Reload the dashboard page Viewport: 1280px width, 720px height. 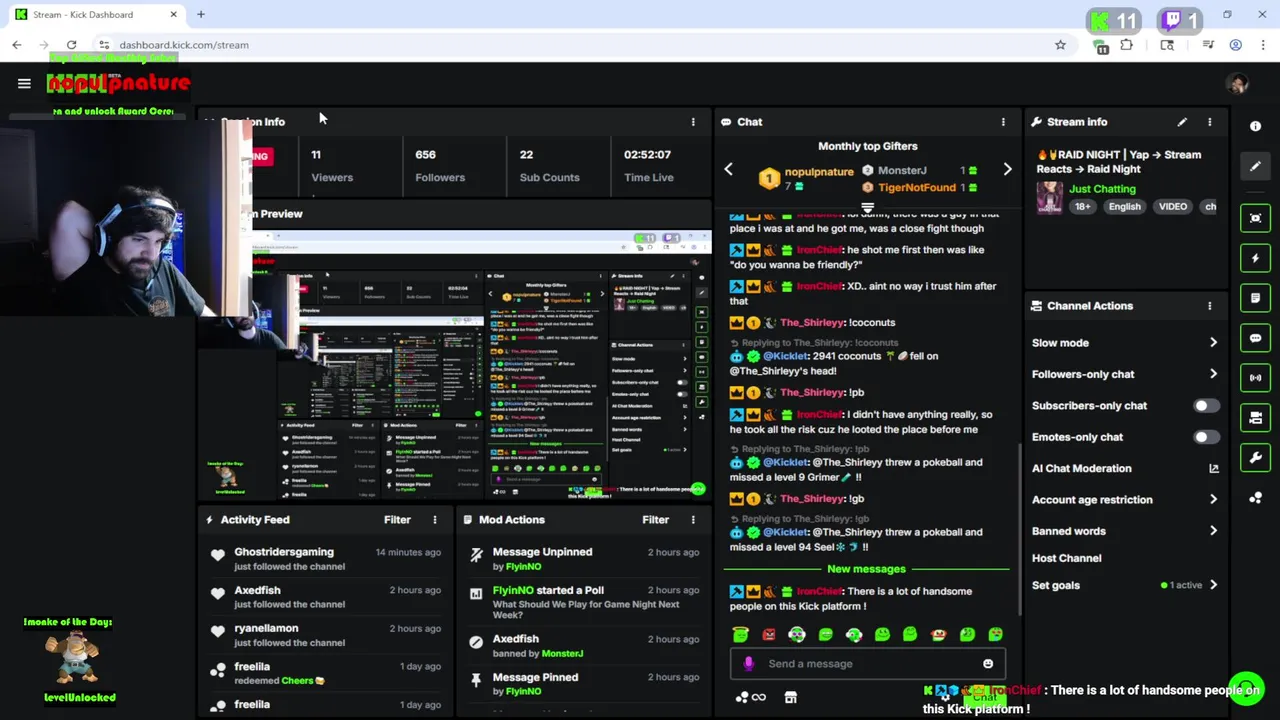pyautogui.click(x=71, y=45)
